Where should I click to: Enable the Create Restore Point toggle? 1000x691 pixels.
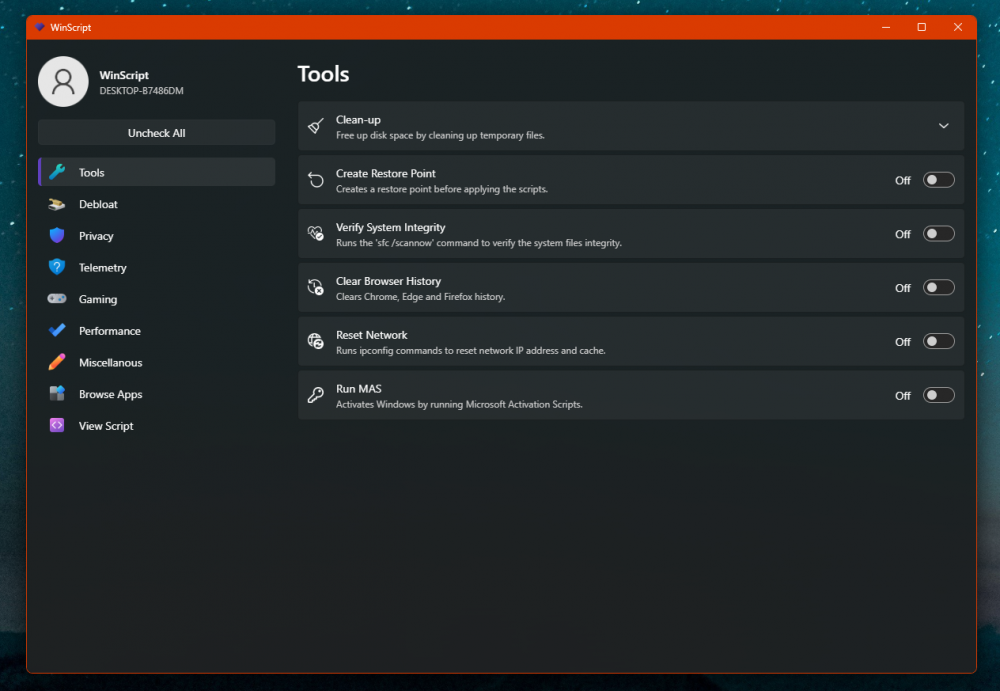click(938, 180)
